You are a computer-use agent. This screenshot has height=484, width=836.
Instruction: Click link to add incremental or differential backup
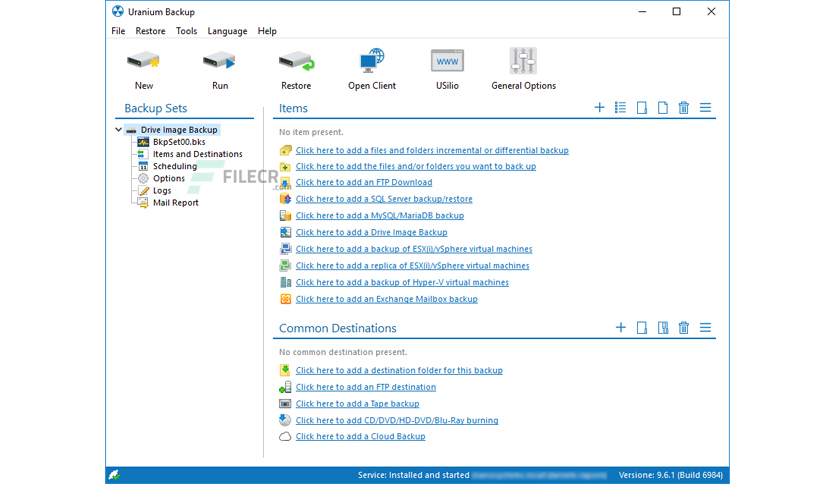(x=432, y=150)
